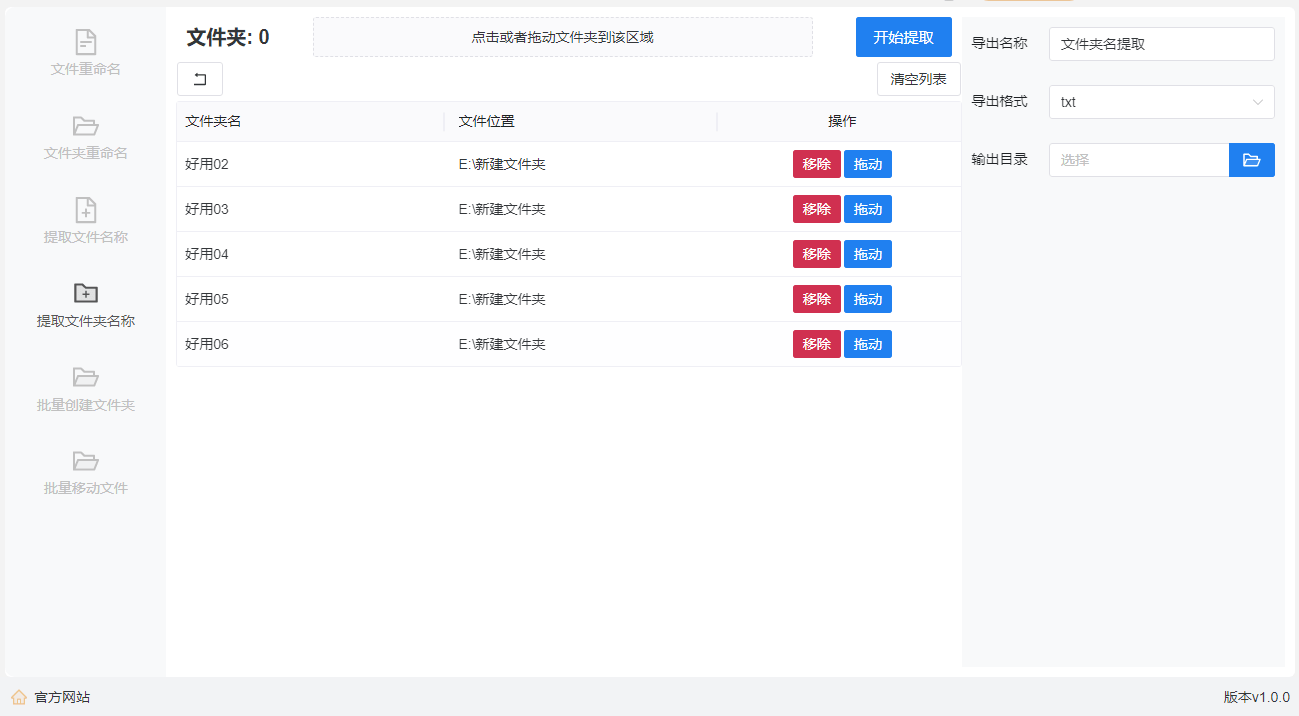Select the 文件夹重命名 folder icon
Viewport: 1299px width, 716px height.
coord(86,126)
